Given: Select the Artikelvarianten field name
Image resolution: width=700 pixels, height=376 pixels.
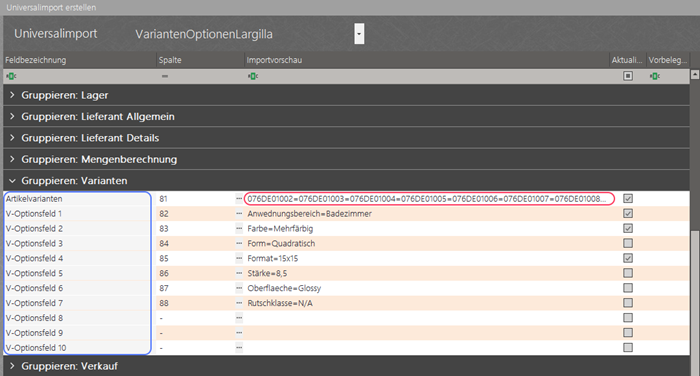Looking at the screenshot, I should coord(34,199).
